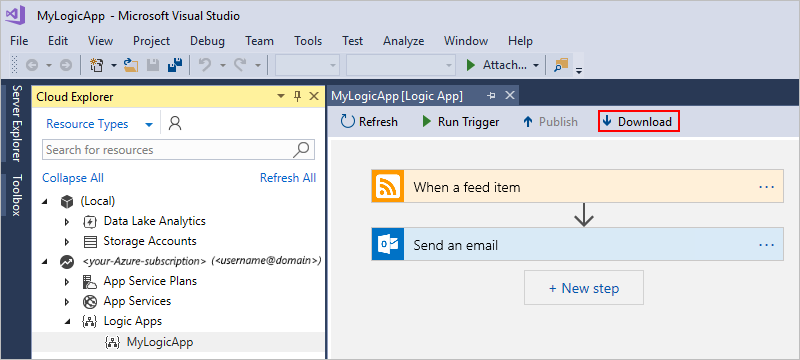800x360 pixels.
Task: Close the MyLogicApp [Logic App] tab
Action: 510,95
